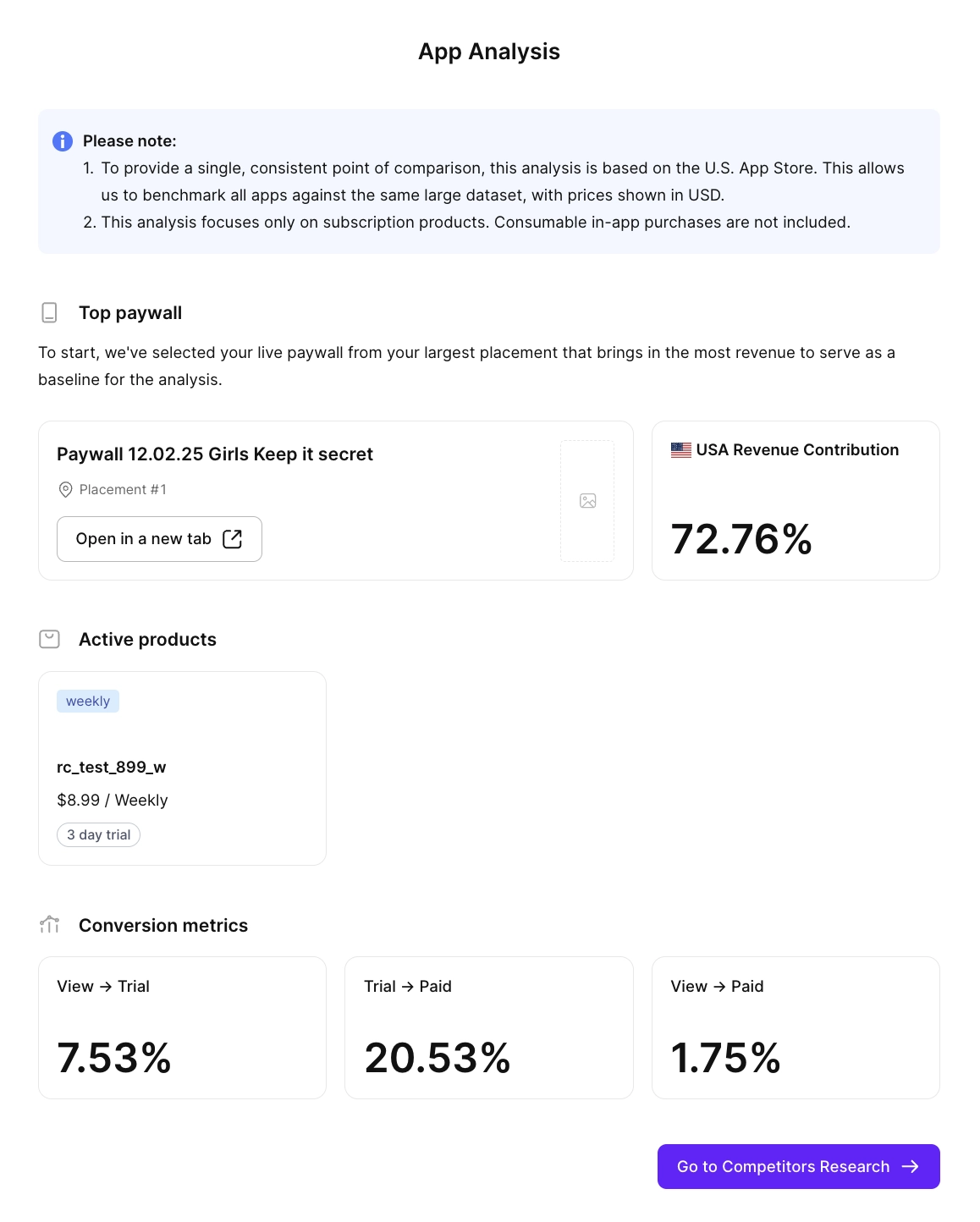Screen dimensions: 980x1222
Task: Select the paywall title Girls Keep it secret
Action: pyautogui.click(x=215, y=454)
